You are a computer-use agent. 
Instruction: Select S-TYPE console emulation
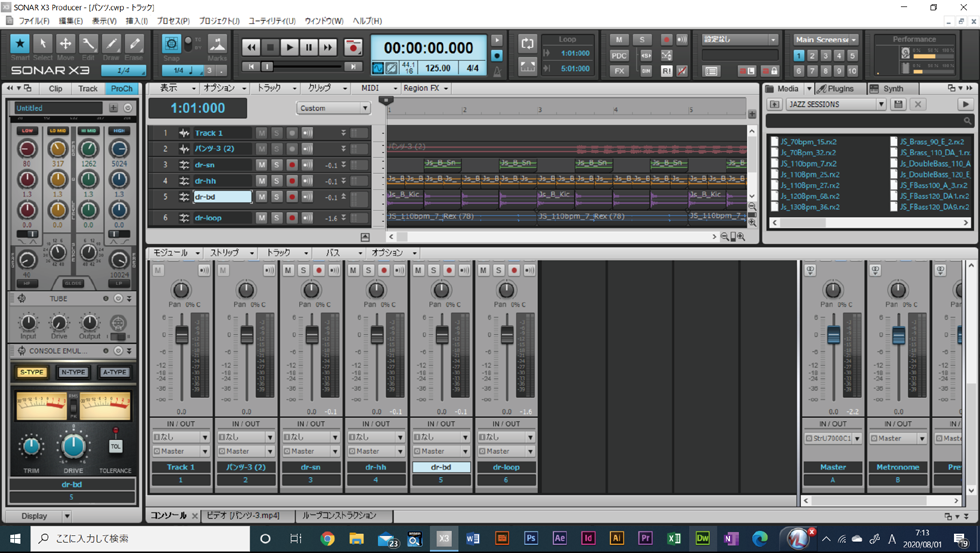31,372
